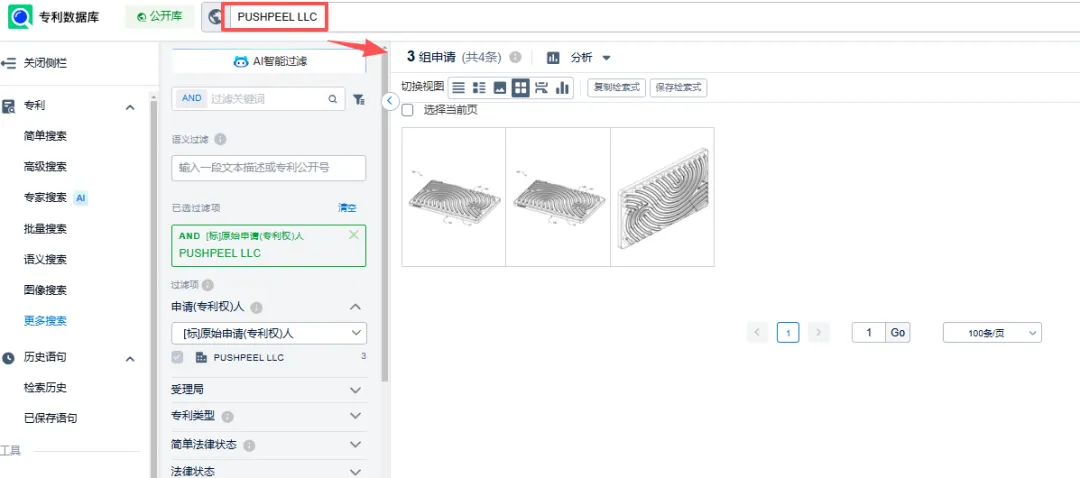Viewport: 1080px width, 478px height.
Task: Collapse the 专利 sidebar section
Action: pos(129,107)
